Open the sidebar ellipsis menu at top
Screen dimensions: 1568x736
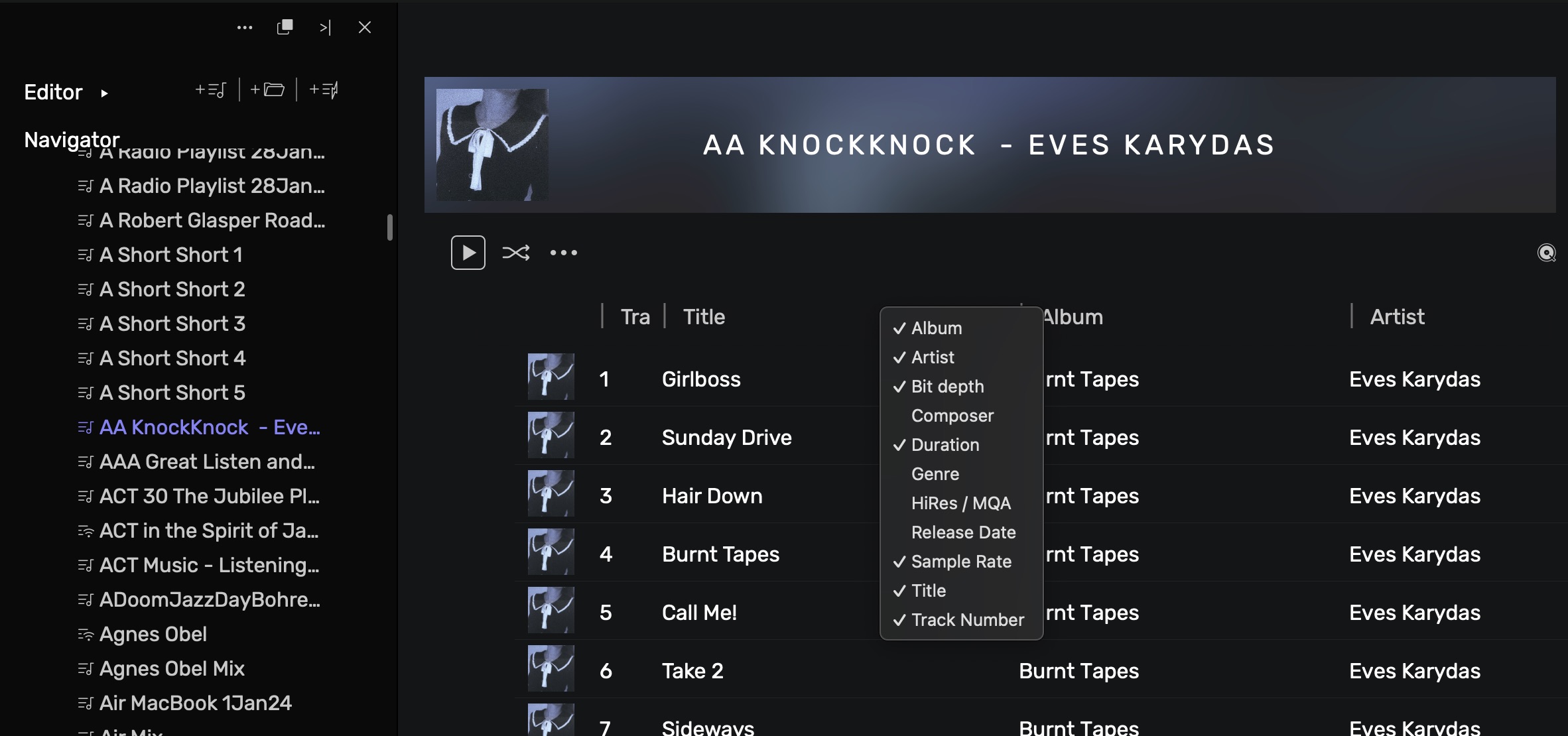click(x=245, y=27)
